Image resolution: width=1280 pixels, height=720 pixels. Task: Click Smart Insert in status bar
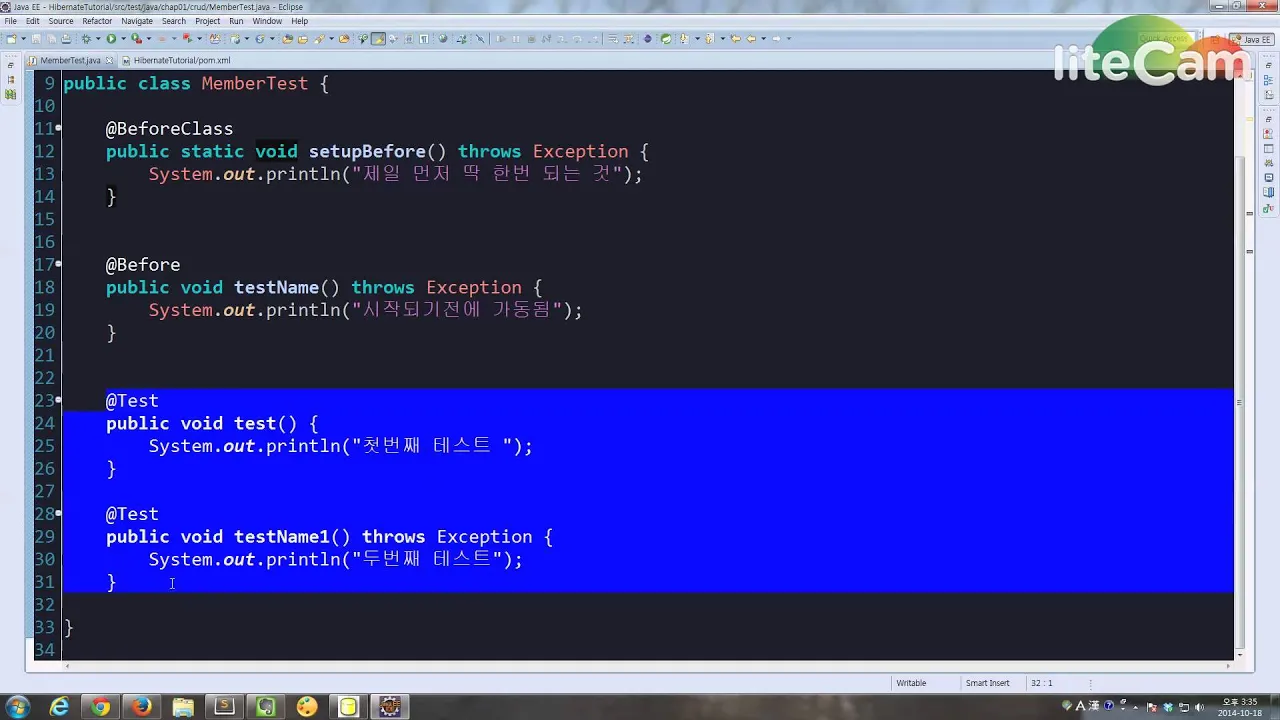(987, 683)
